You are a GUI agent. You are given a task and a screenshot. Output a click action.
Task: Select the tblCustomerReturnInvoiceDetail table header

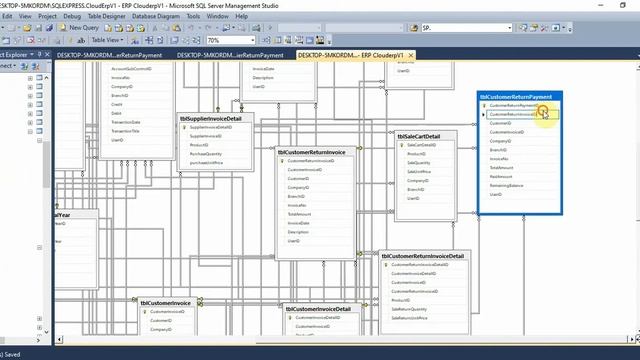[x=424, y=256]
